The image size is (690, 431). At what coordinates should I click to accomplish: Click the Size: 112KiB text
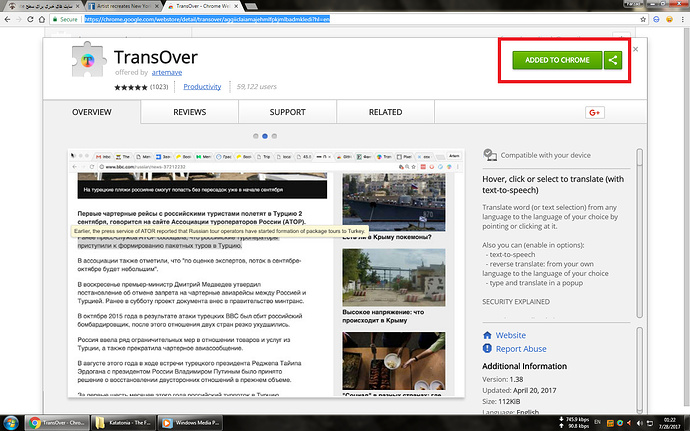point(501,402)
